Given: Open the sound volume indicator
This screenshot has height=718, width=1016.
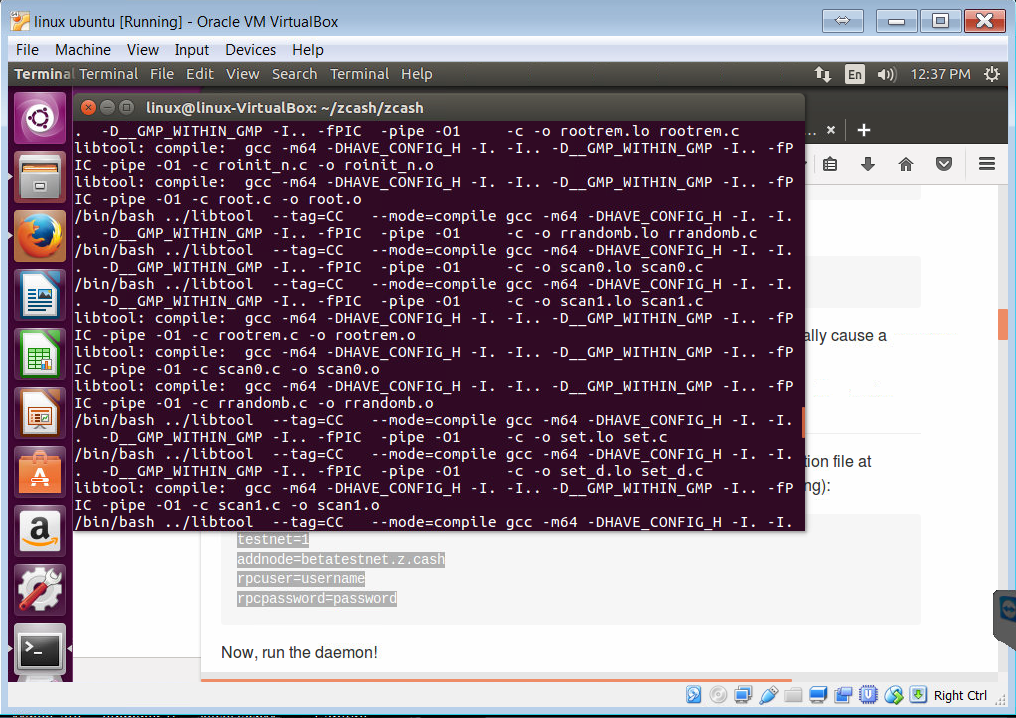Looking at the screenshot, I should 886,75.
